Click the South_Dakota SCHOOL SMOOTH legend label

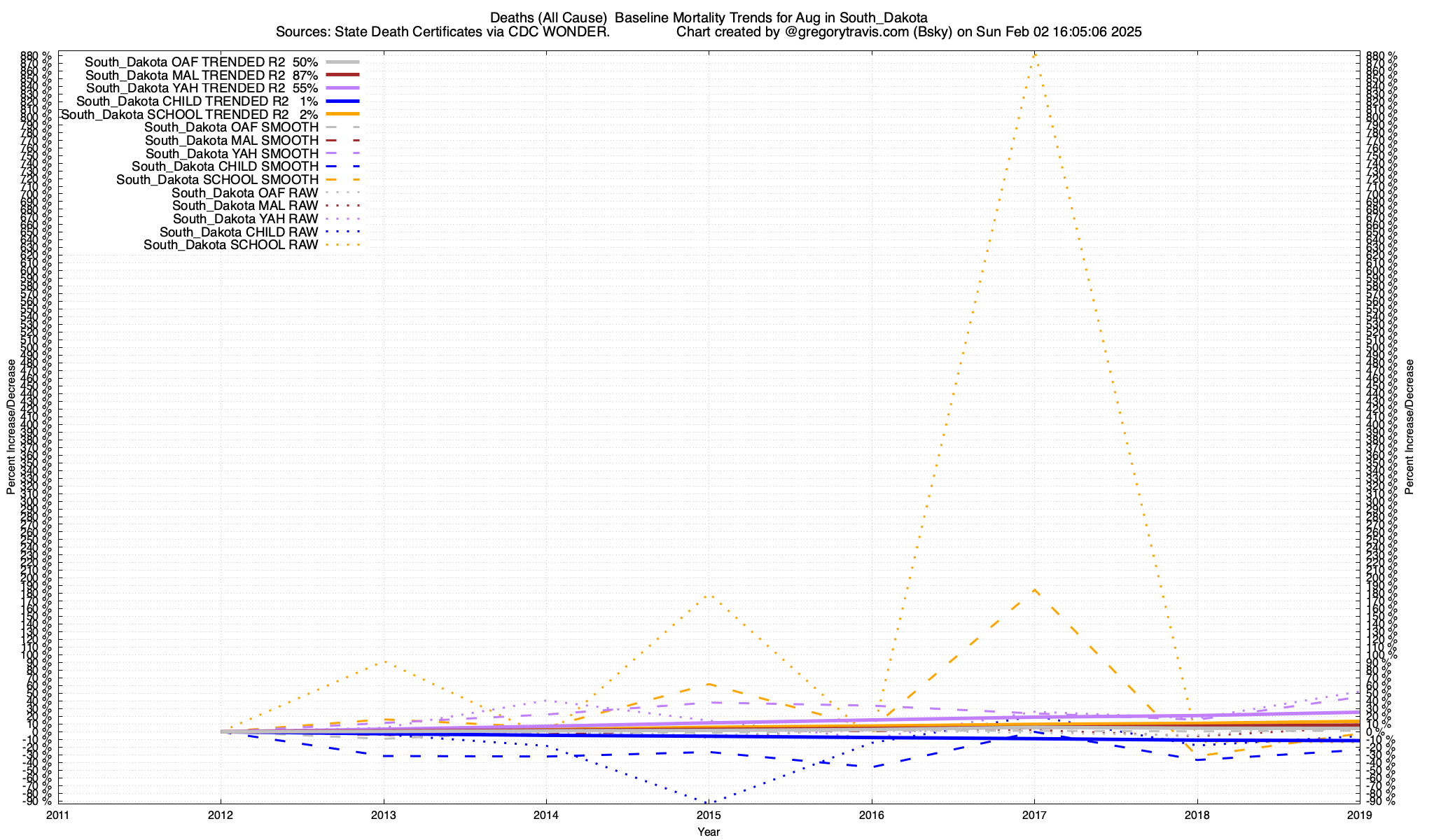[x=217, y=180]
